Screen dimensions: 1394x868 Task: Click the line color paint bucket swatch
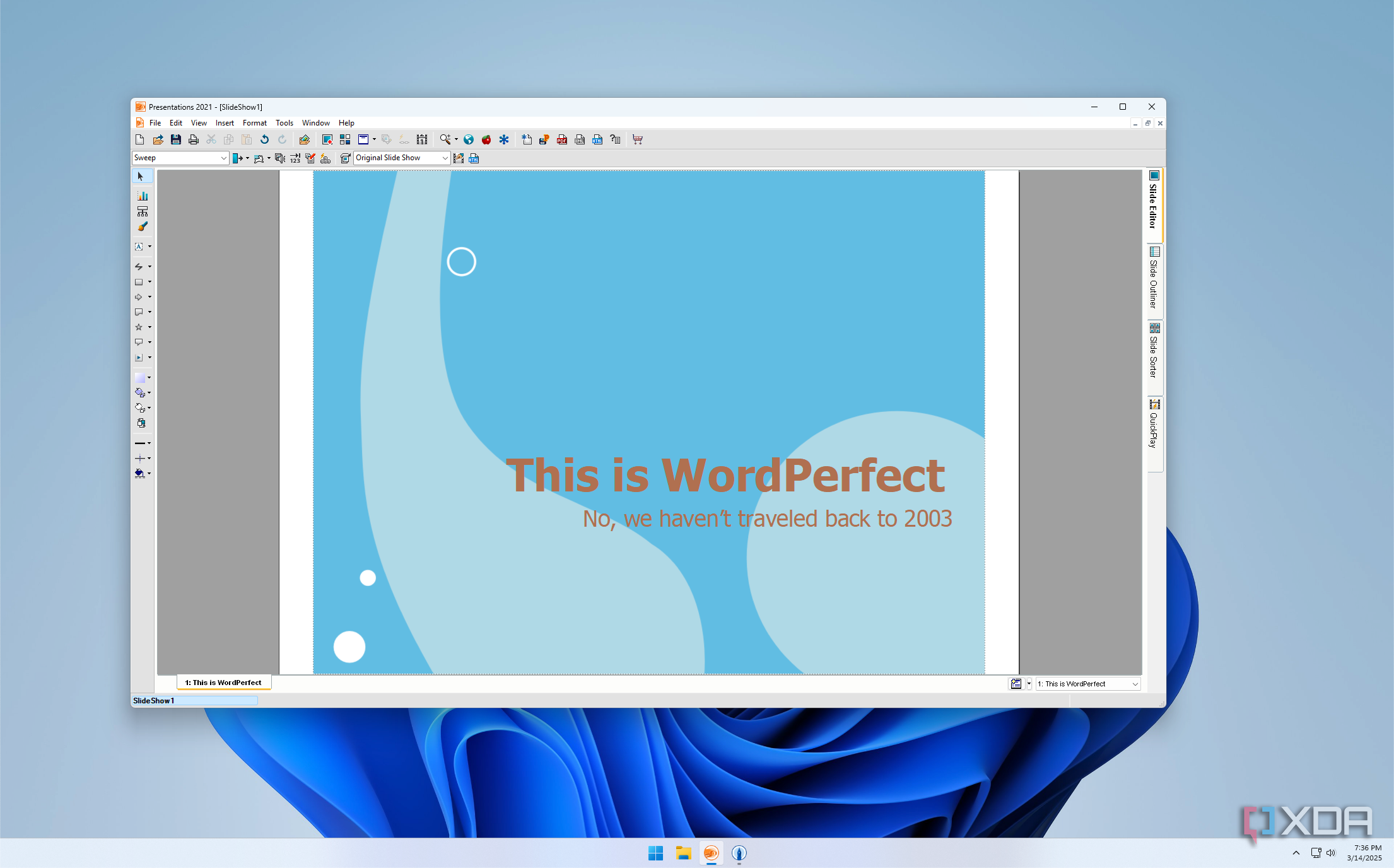140,474
